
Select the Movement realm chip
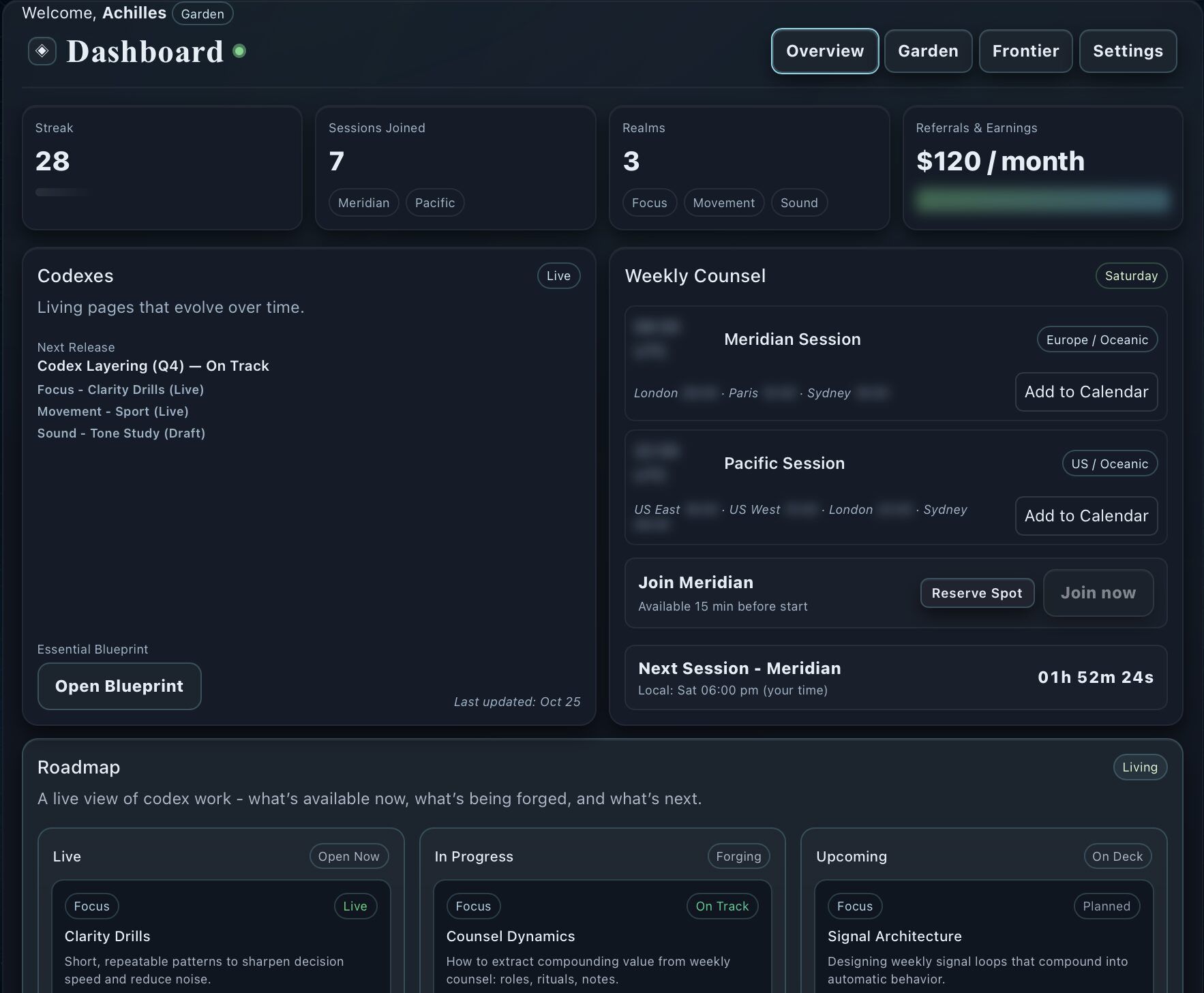tap(723, 203)
